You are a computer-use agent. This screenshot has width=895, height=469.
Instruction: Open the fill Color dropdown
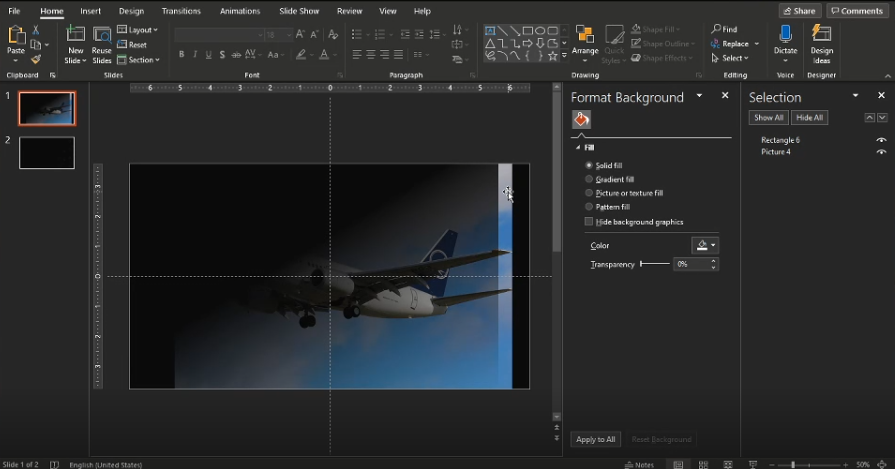point(705,246)
